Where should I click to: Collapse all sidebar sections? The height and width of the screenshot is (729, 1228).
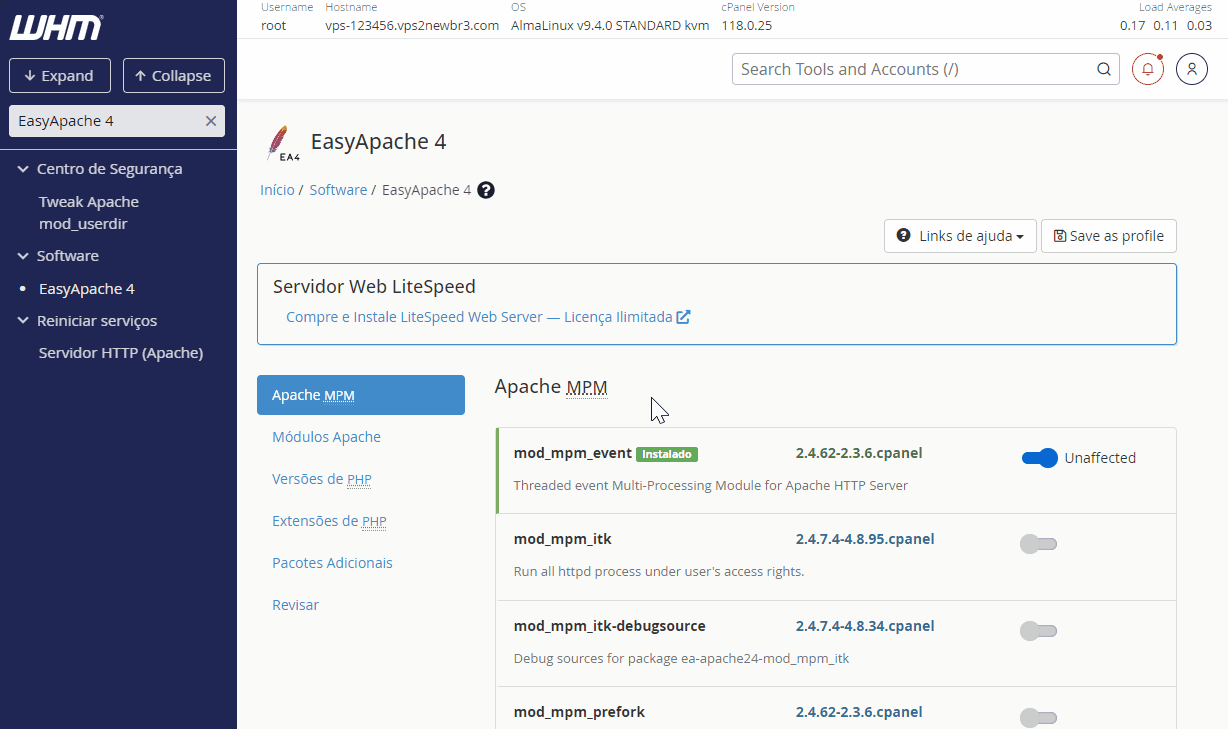coord(174,76)
